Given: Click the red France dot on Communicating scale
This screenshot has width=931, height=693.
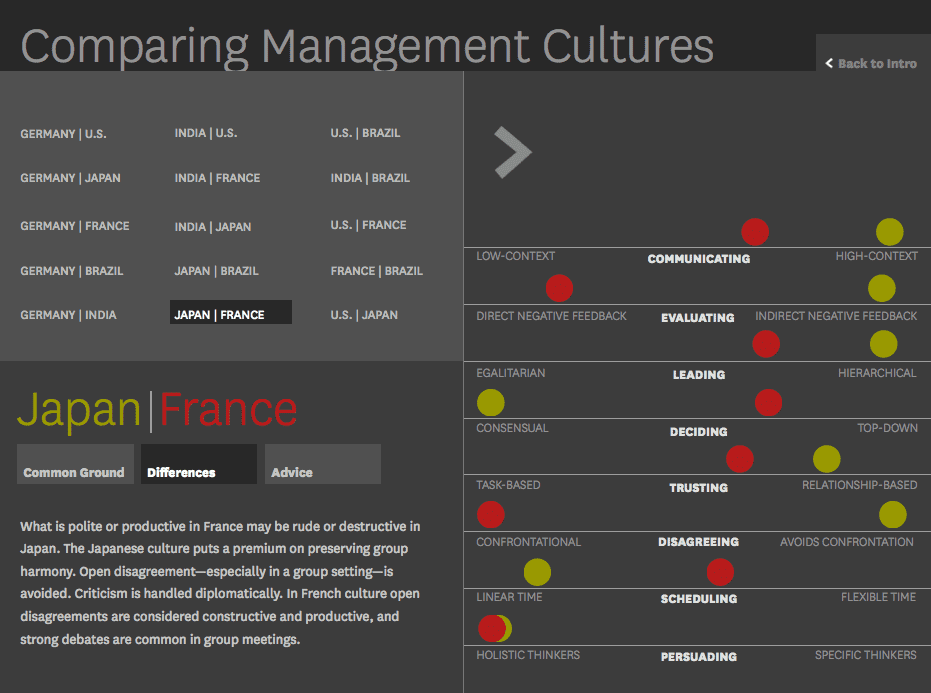Looking at the screenshot, I should 755,232.
